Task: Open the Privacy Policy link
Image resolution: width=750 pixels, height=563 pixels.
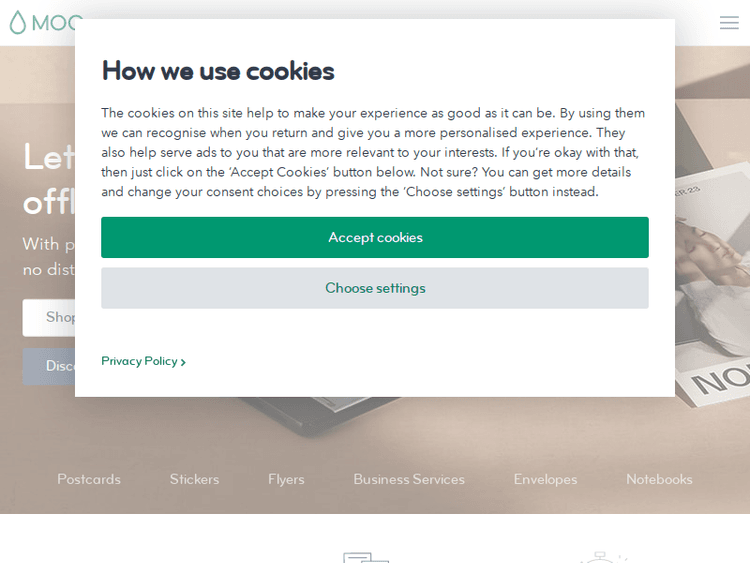Action: [x=139, y=361]
